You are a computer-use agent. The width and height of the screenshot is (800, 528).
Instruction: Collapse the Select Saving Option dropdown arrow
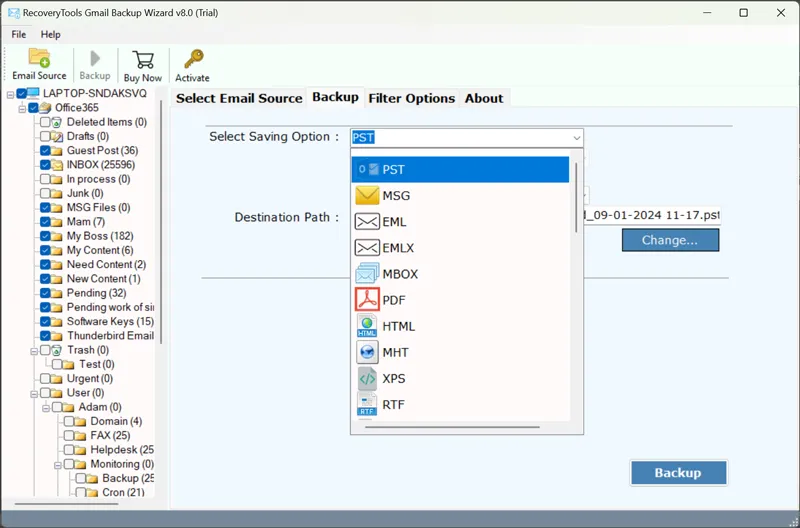pyautogui.click(x=576, y=138)
